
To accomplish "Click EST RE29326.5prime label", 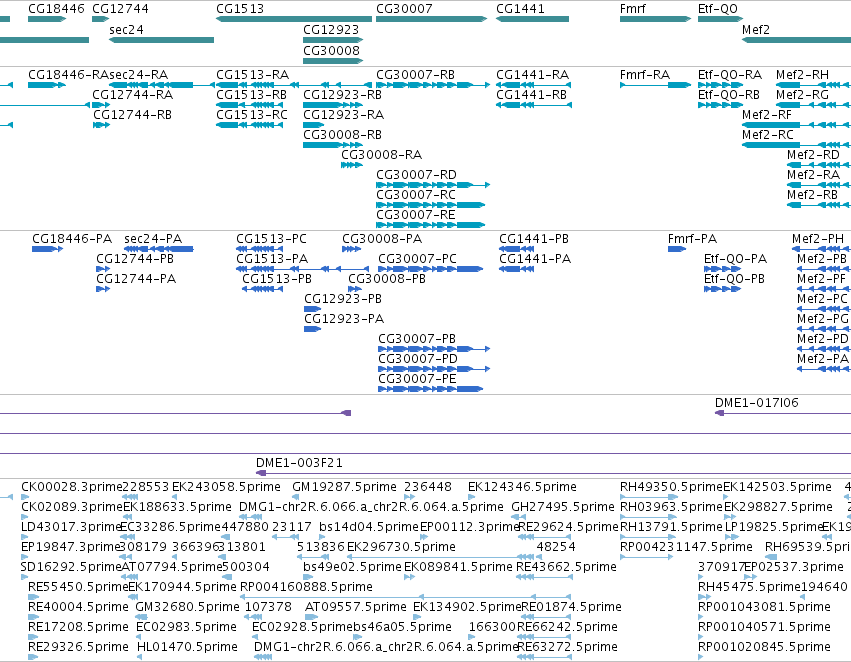I will 78,647.
